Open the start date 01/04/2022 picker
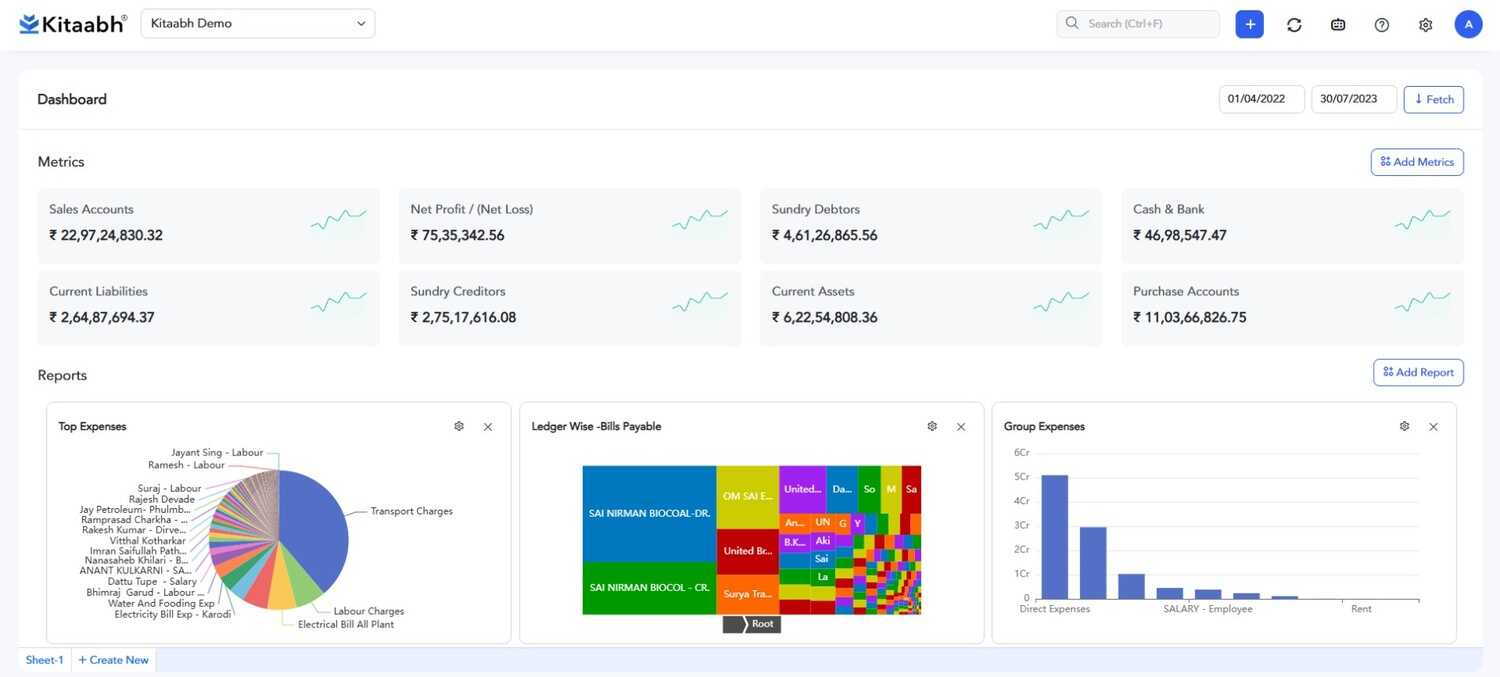The width and height of the screenshot is (1500, 677). [x=1261, y=99]
